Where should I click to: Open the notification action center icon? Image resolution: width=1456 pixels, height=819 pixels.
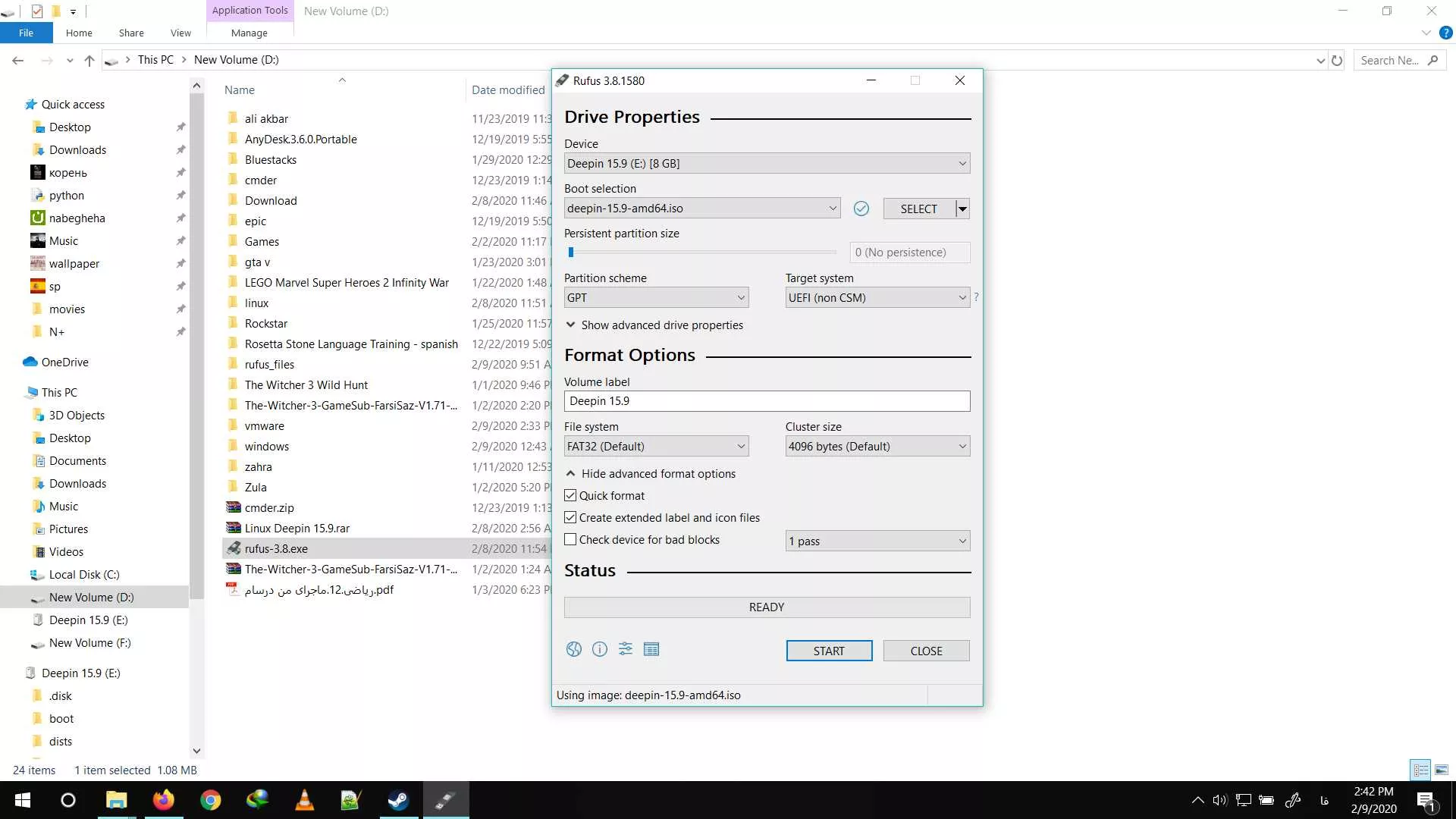(x=1426, y=800)
